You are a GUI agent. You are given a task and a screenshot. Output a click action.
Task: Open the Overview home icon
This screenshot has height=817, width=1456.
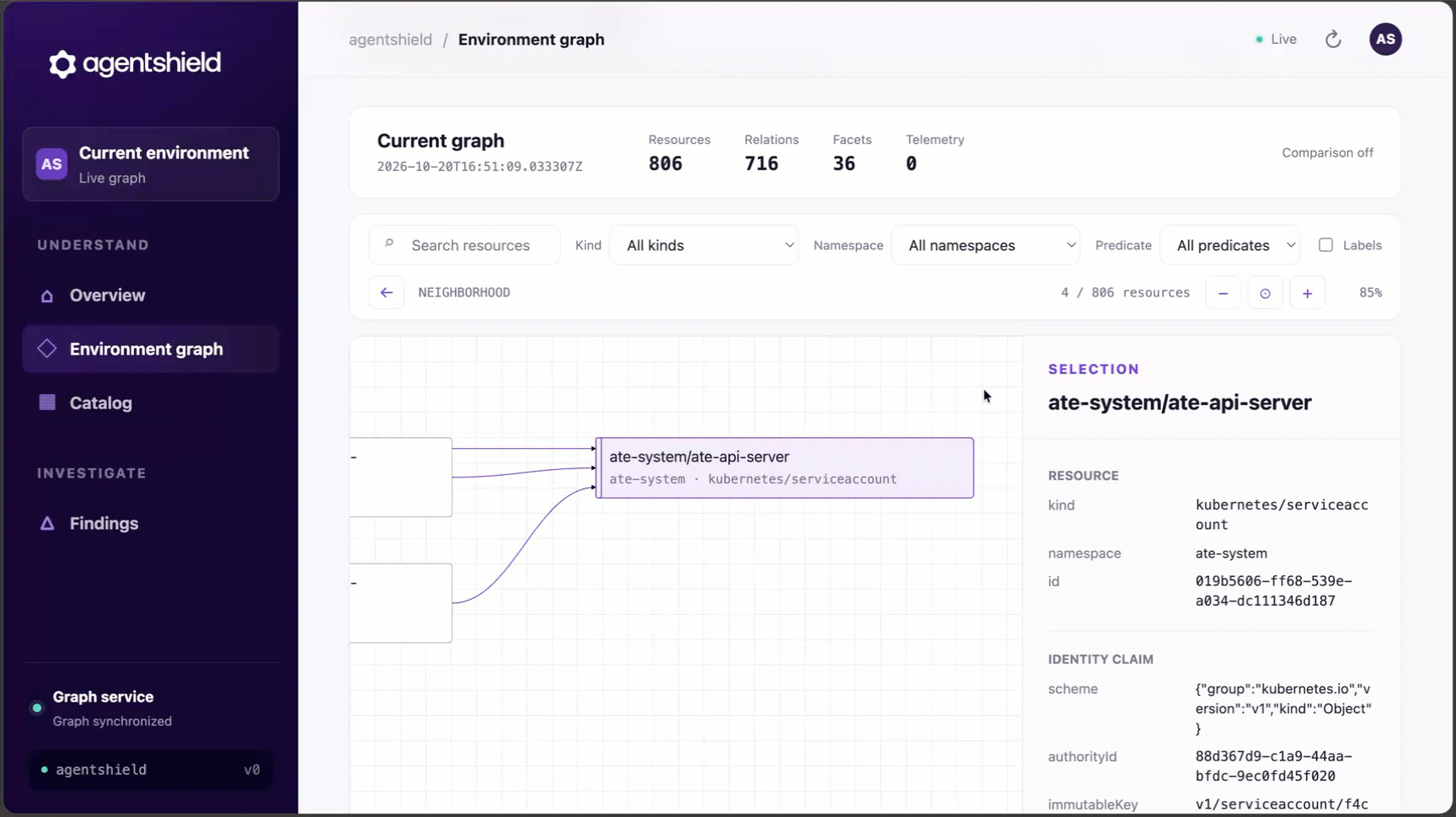coord(47,296)
